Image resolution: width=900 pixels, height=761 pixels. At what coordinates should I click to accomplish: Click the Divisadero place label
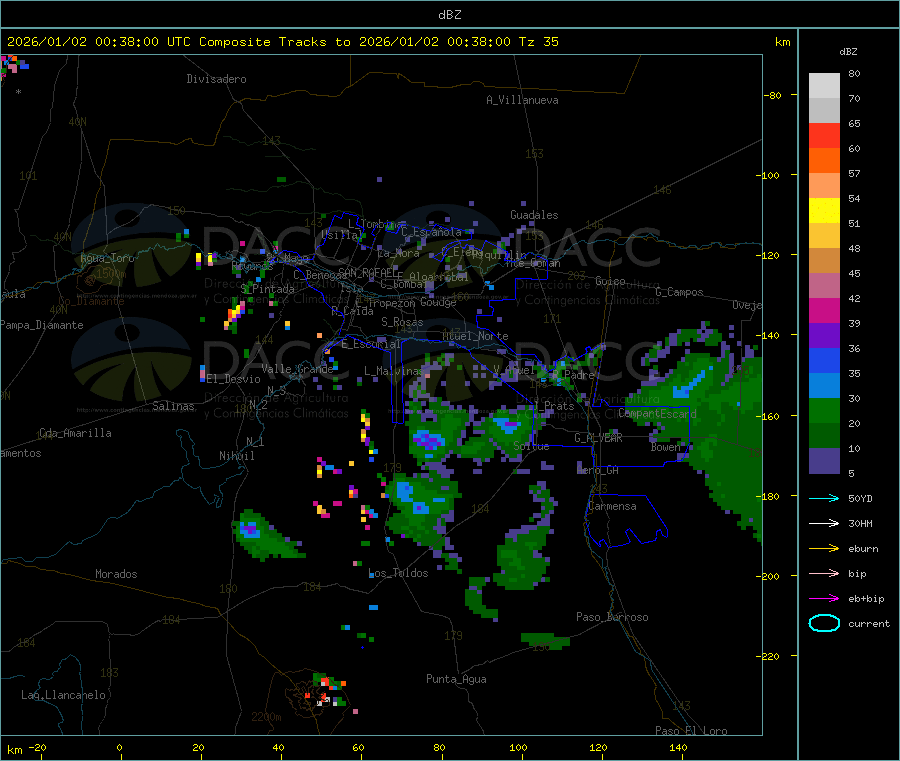216,79
